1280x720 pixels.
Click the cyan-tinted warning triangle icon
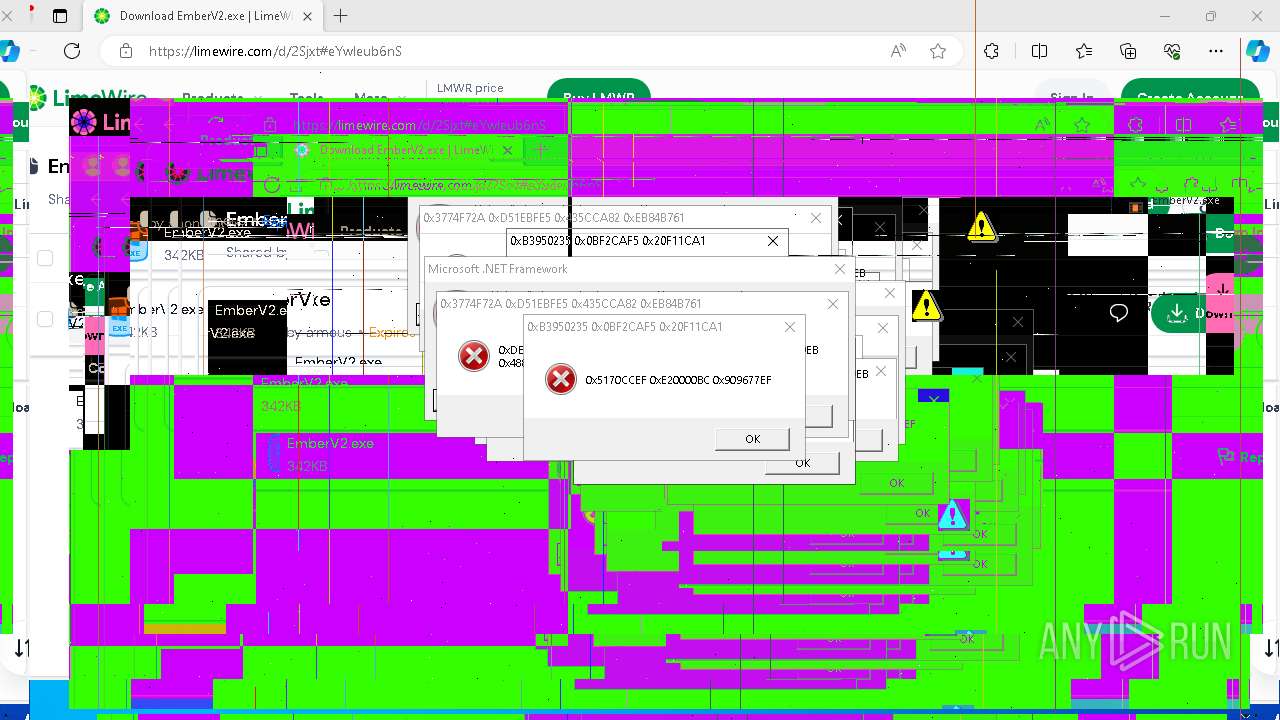953,515
